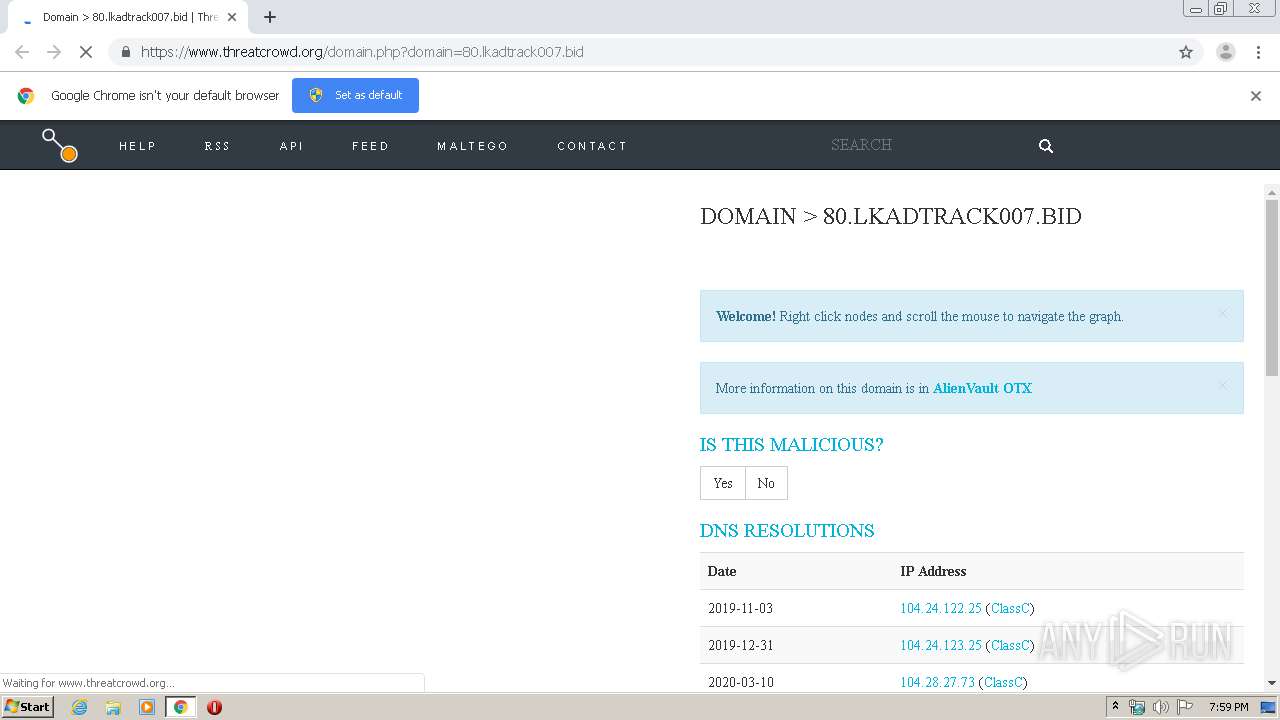Click the volume speaker tray icon
The height and width of the screenshot is (720, 1280).
1160,707
